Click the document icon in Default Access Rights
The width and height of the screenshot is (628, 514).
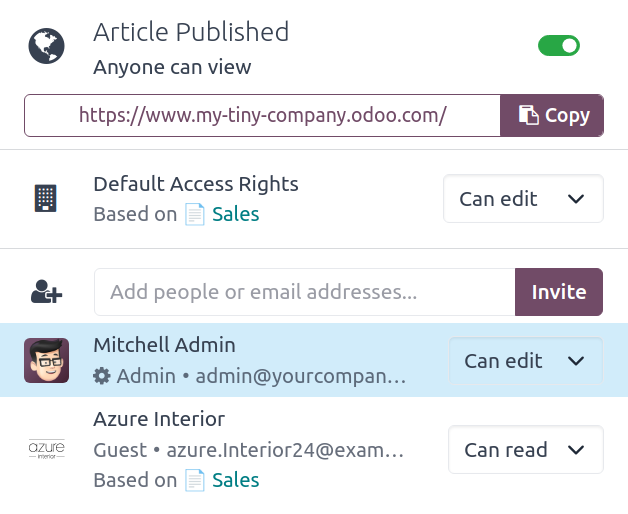tap(194, 214)
